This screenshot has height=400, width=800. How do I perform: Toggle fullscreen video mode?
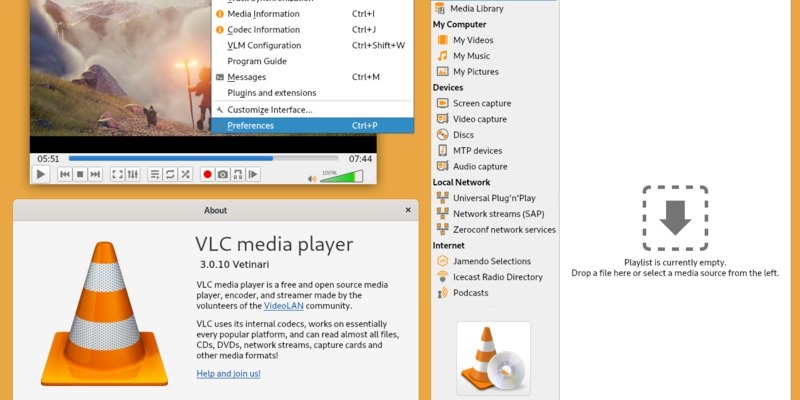117,174
